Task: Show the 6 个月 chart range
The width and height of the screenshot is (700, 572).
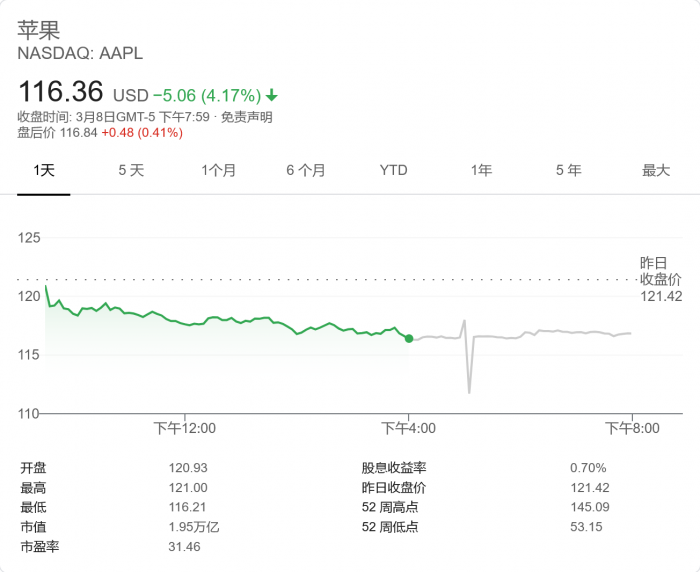Action: tap(306, 170)
